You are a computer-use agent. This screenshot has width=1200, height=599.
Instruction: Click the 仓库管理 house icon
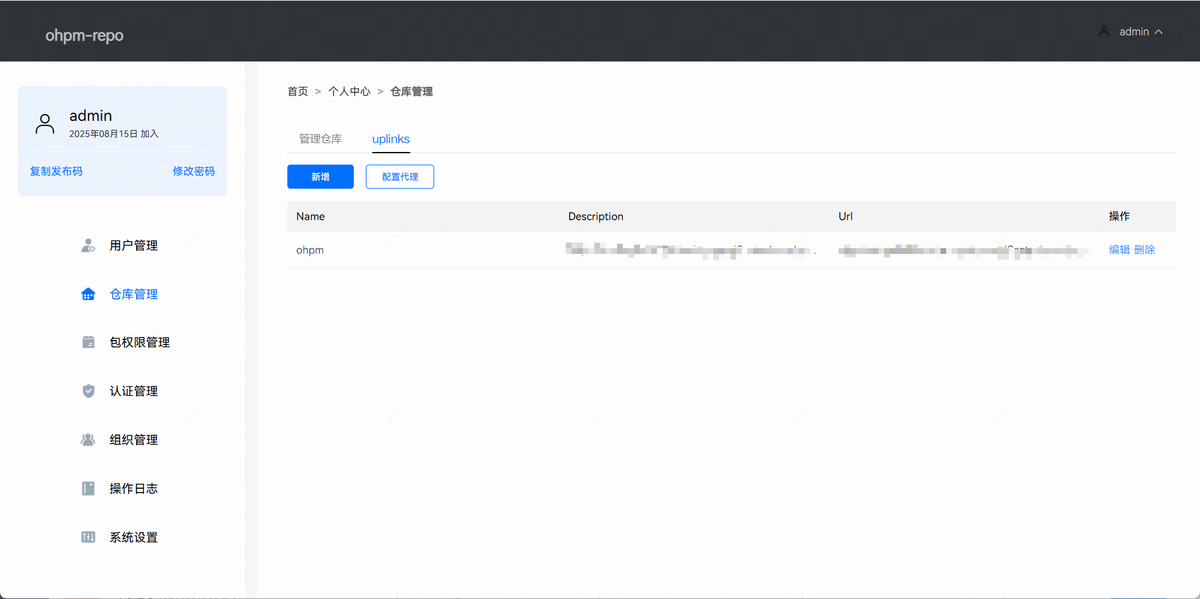click(88, 295)
